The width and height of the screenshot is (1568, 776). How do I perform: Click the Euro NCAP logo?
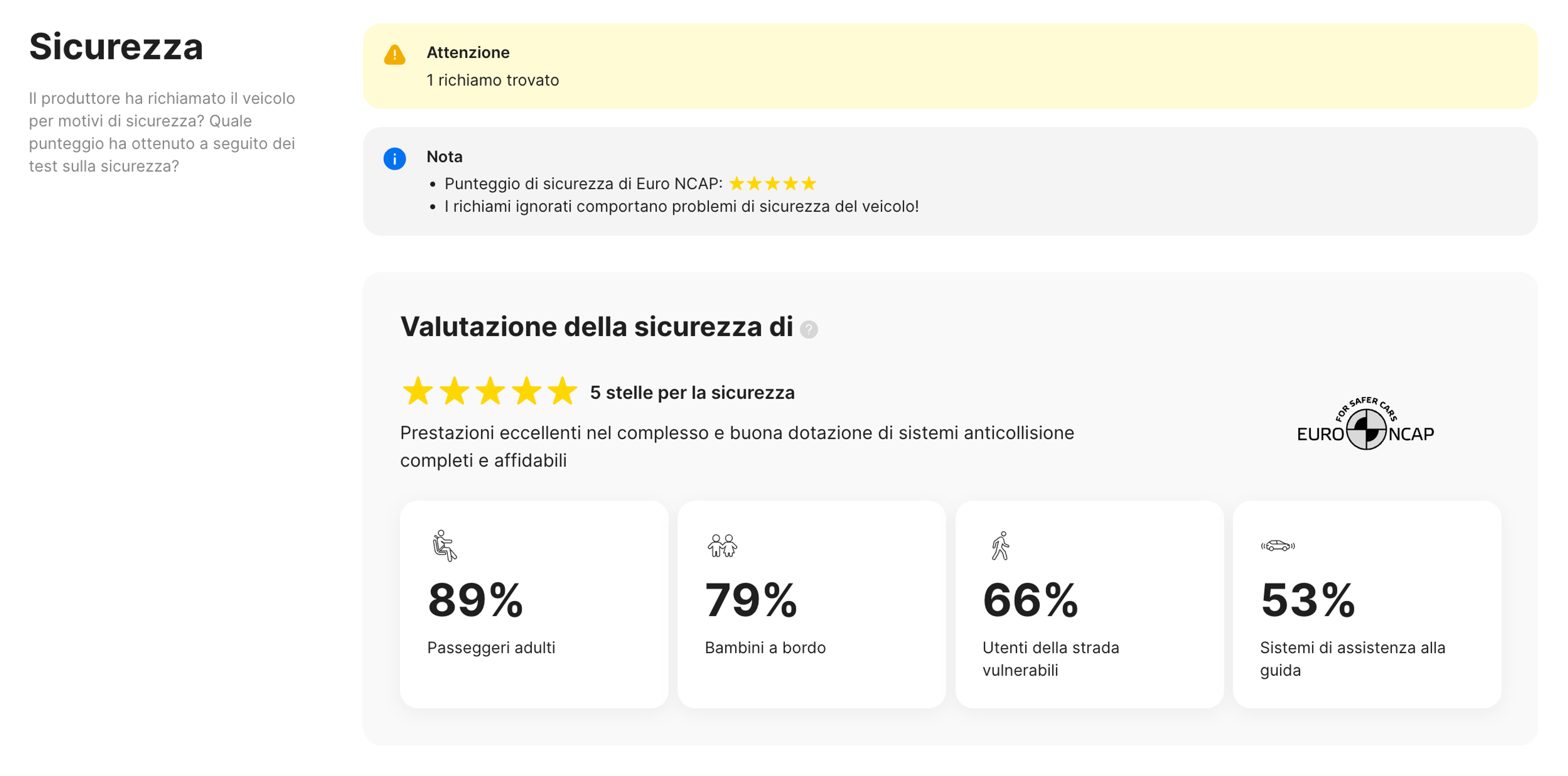coord(1365,424)
